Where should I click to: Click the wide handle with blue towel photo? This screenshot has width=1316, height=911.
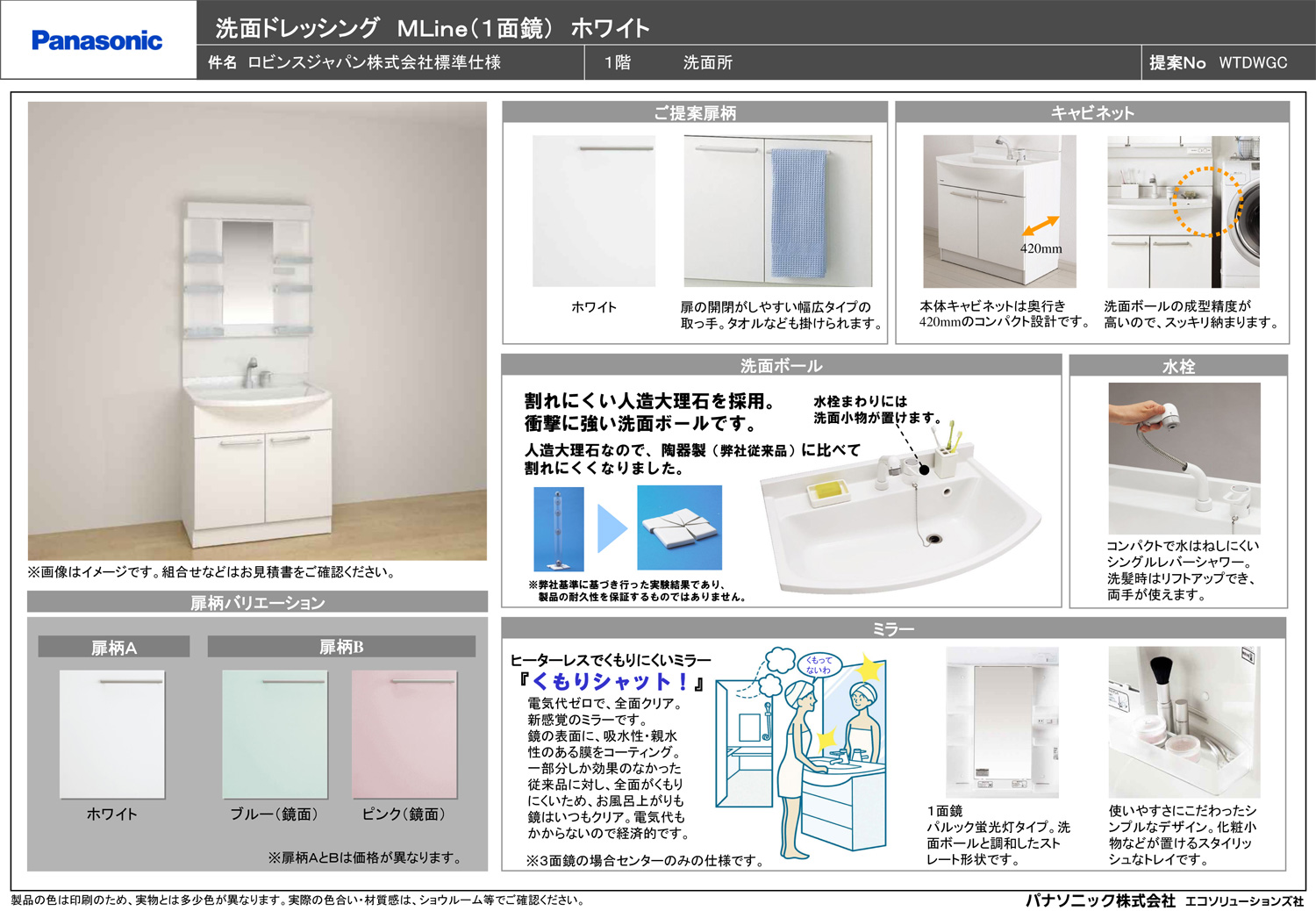pos(778,211)
